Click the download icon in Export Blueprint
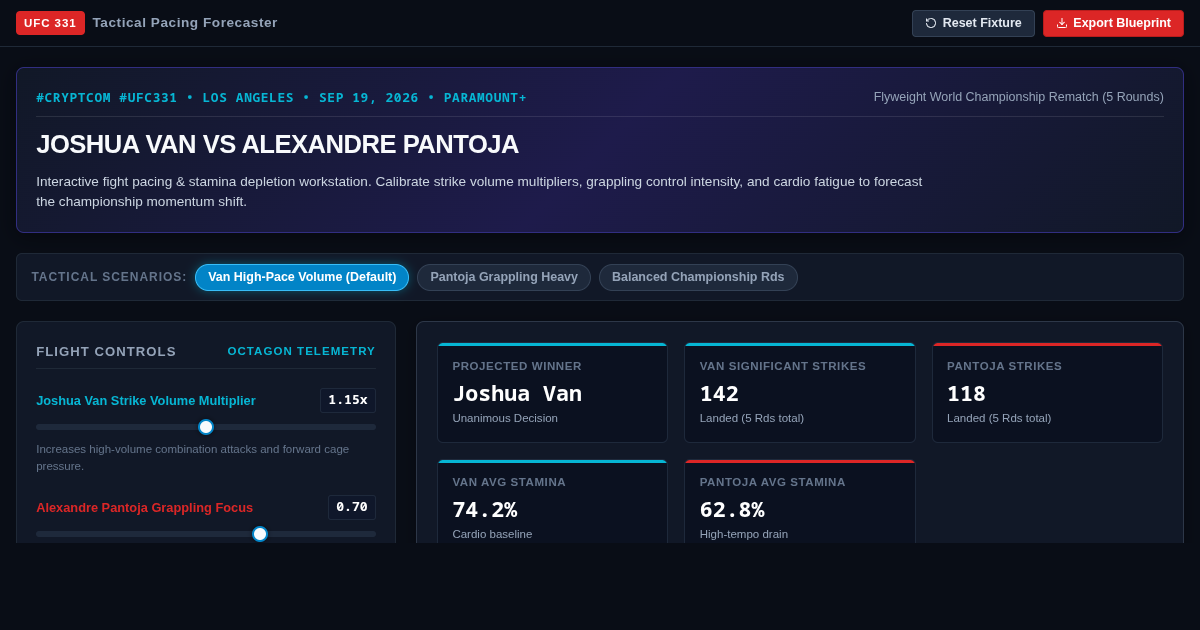Viewport: 1200px width, 630px height. (x=1062, y=23)
